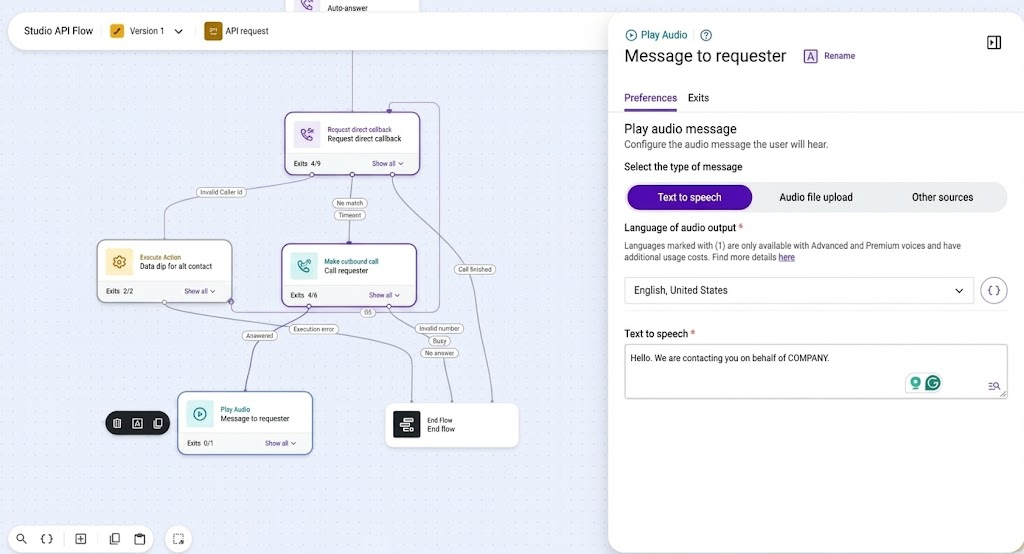The height and width of the screenshot is (554, 1024).
Task: Expand Show all on Request direct callback
Action: pos(388,163)
